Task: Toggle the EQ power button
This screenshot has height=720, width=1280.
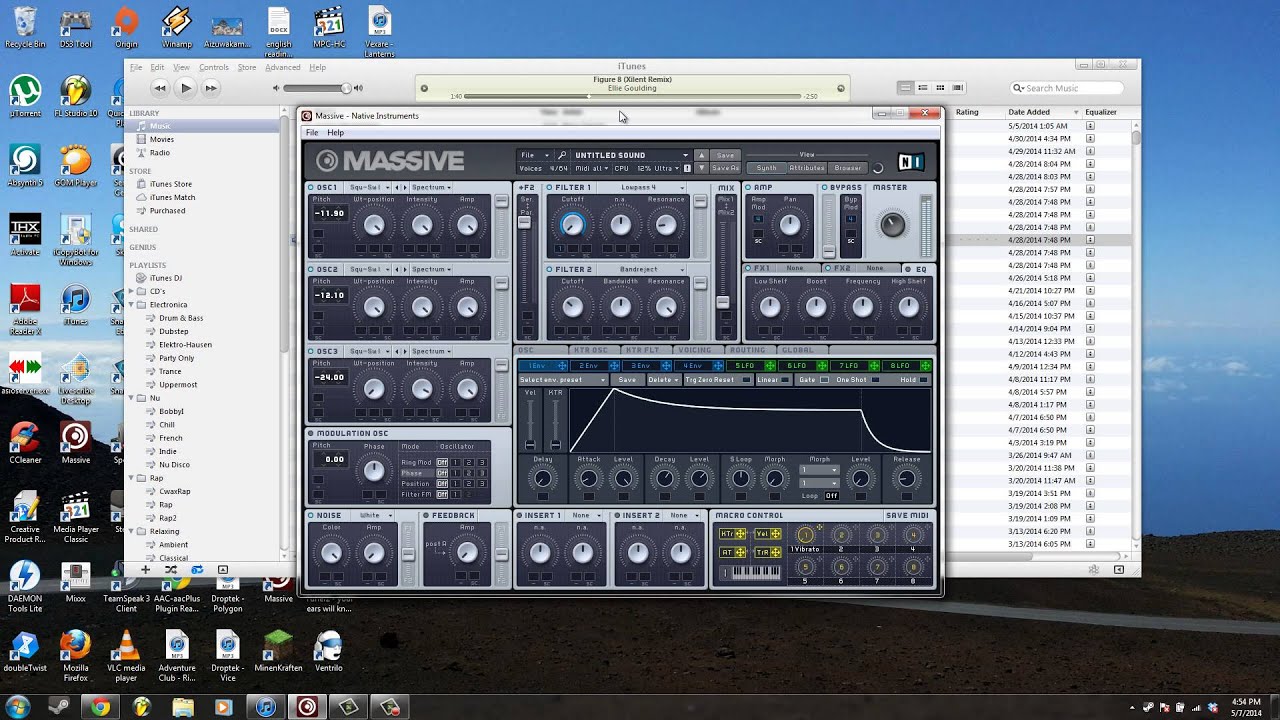Action: [908, 269]
